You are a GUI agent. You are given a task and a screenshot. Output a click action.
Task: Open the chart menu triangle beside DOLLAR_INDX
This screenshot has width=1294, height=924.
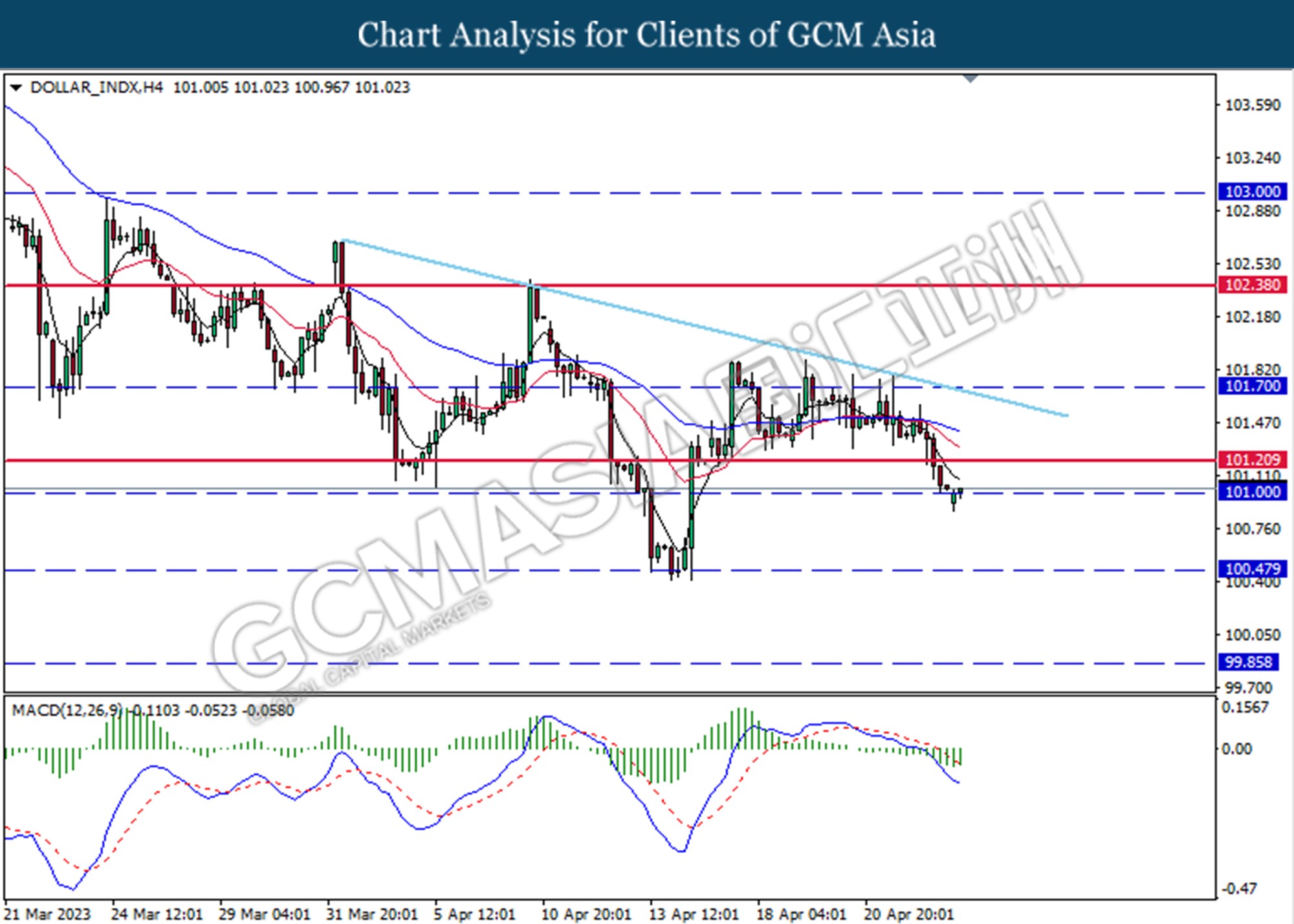click(x=16, y=87)
